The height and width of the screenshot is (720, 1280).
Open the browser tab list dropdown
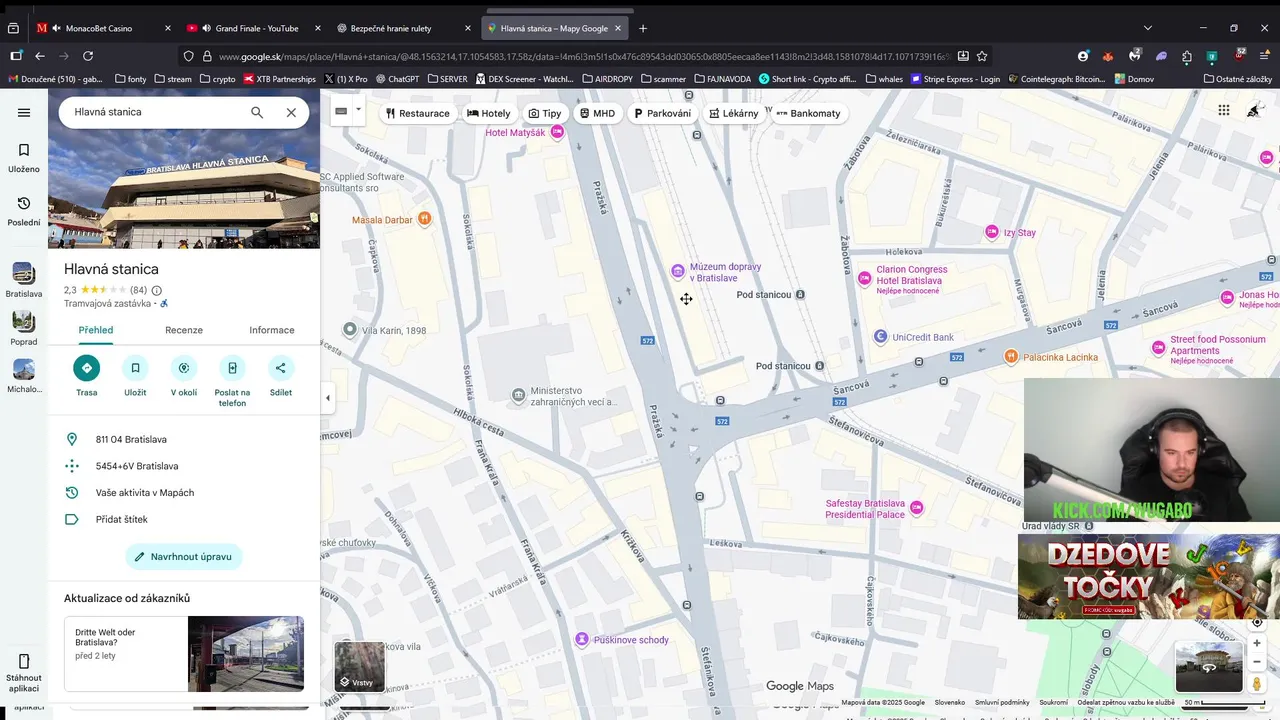click(x=1148, y=28)
